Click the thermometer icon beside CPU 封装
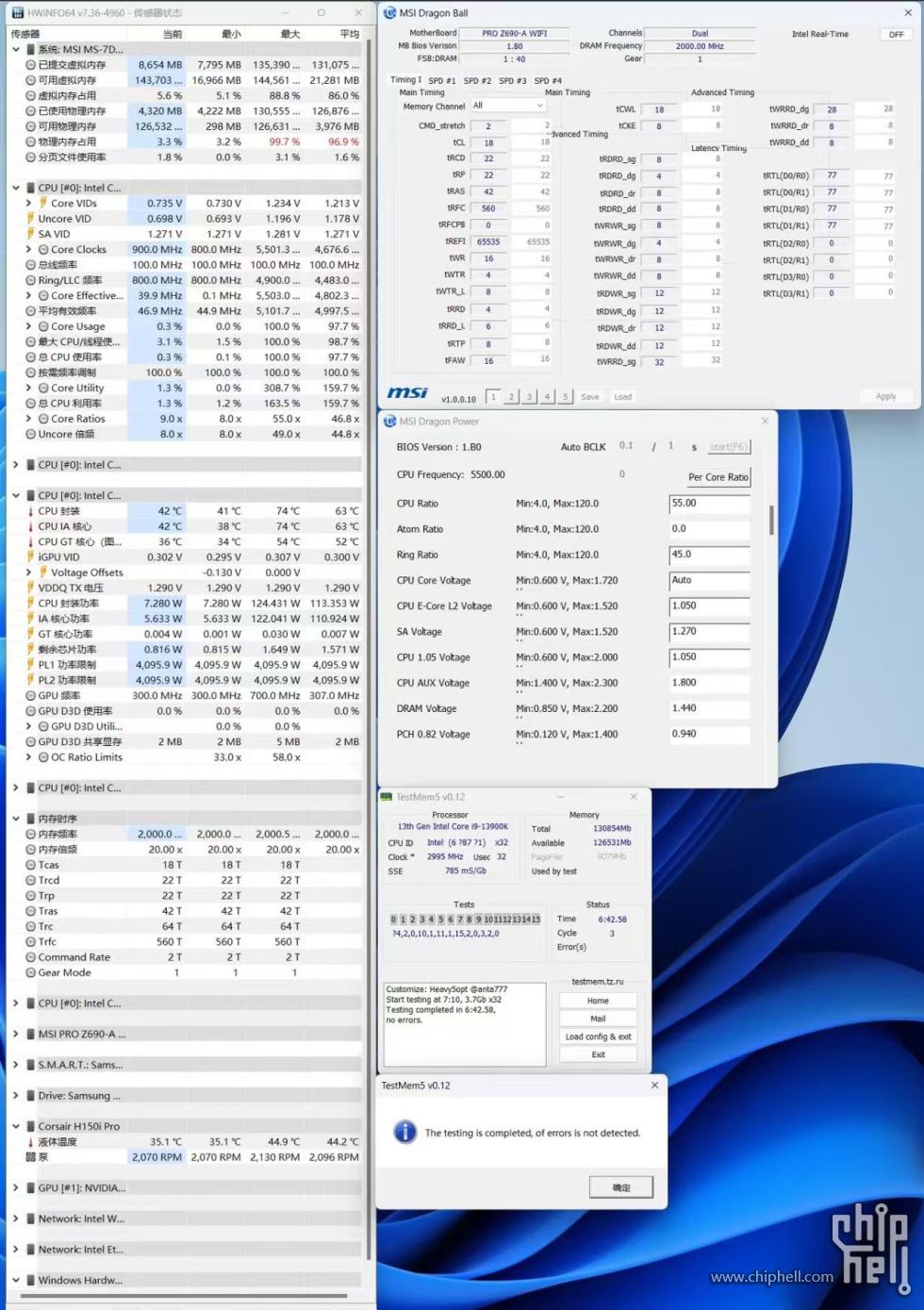 point(29,511)
